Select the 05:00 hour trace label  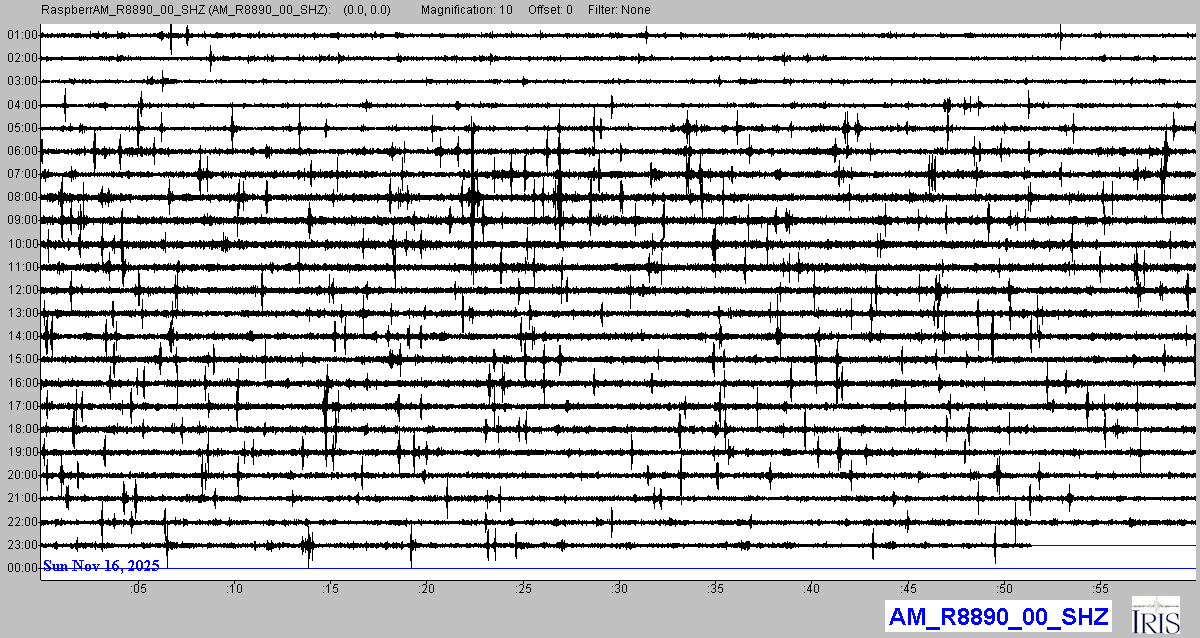(22, 128)
